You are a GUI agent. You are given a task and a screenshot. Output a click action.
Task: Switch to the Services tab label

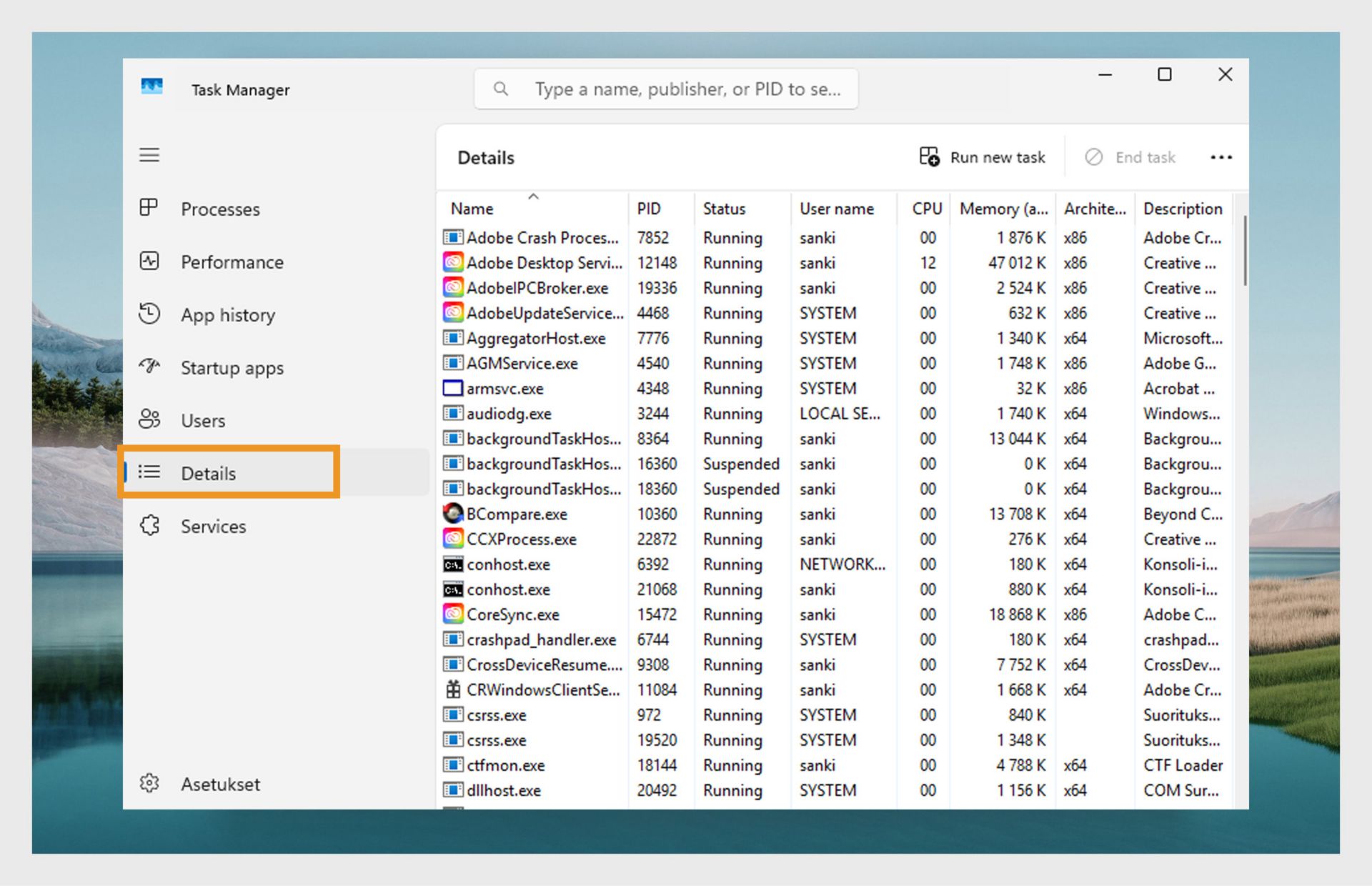click(213, 527)
